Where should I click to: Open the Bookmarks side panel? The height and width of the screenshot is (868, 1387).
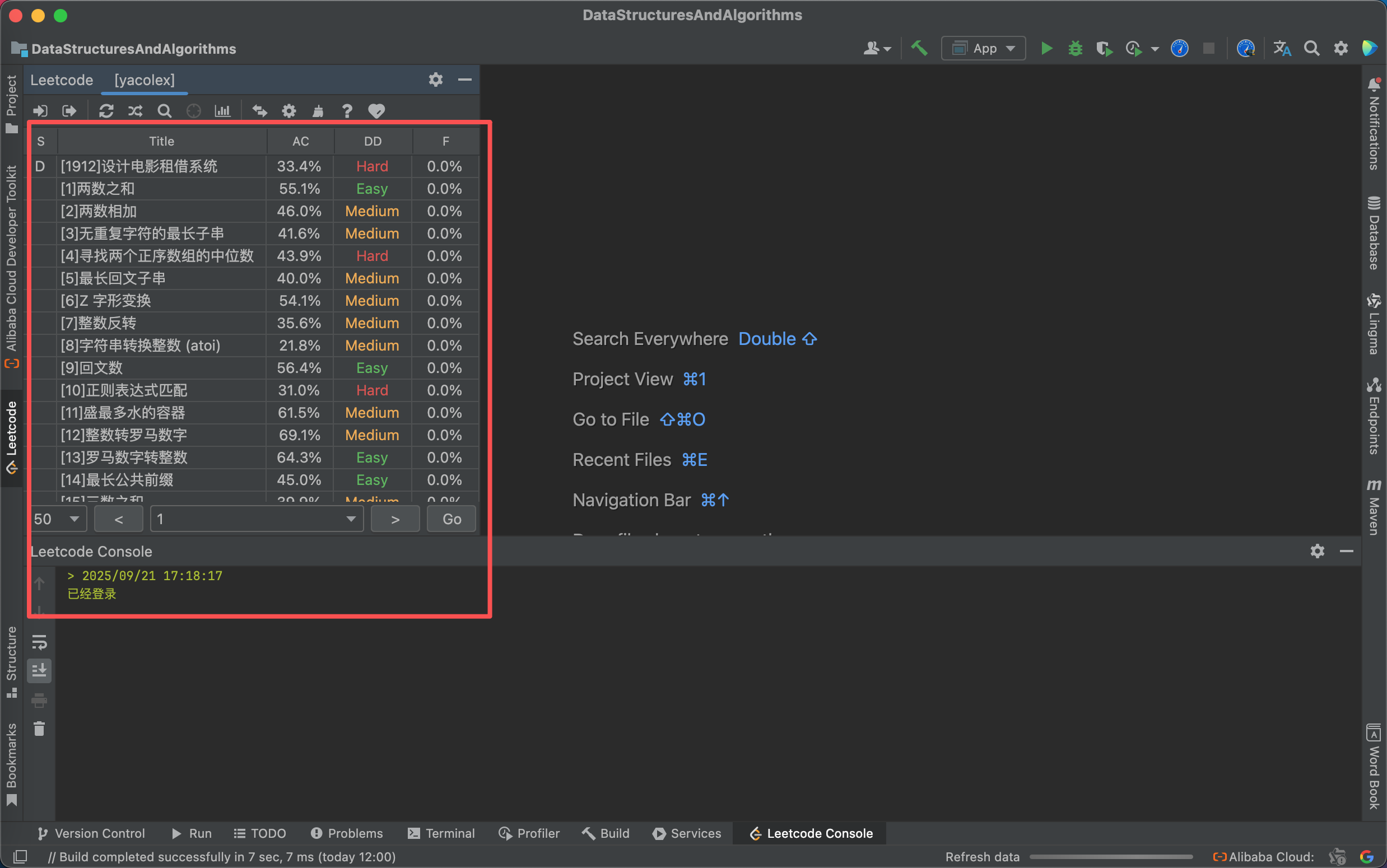click(x=11, y=763)
